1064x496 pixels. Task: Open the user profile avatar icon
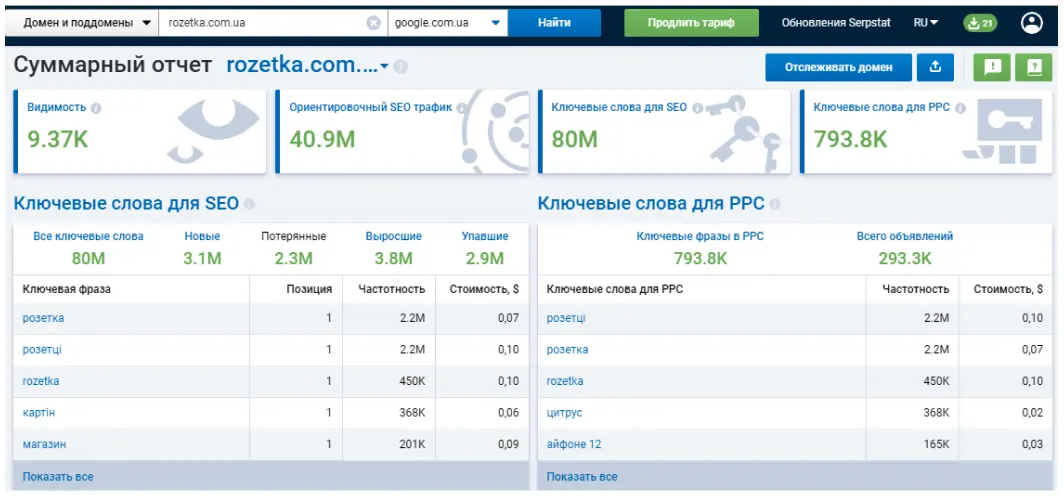point(1032,22)
